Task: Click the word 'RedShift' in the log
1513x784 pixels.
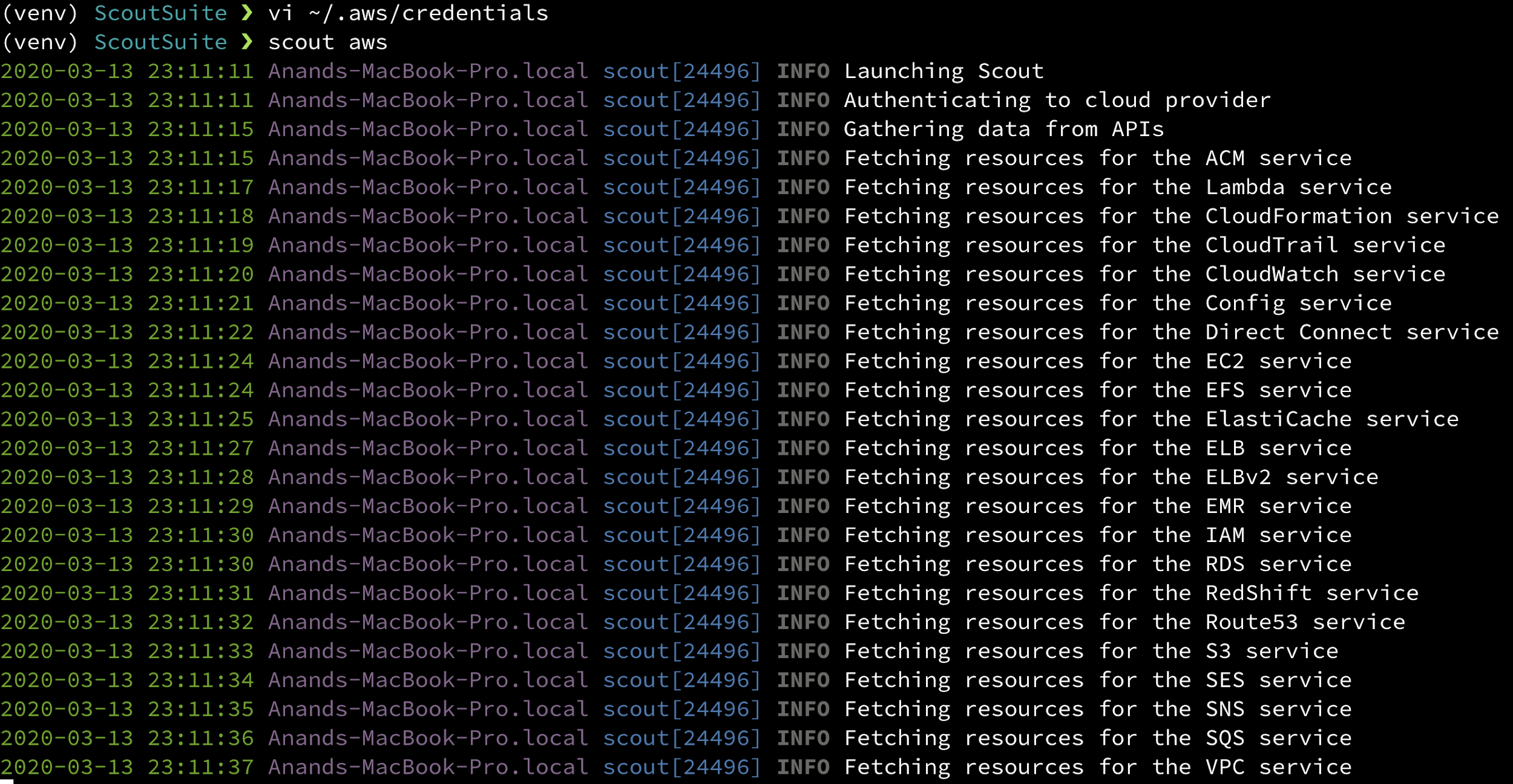Action: (x=1258, y=593)
